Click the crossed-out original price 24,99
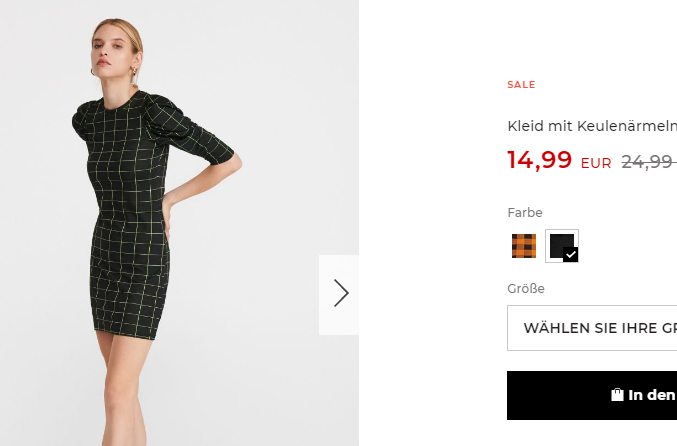This screenshot has height=446, width=677. (649, 162)
